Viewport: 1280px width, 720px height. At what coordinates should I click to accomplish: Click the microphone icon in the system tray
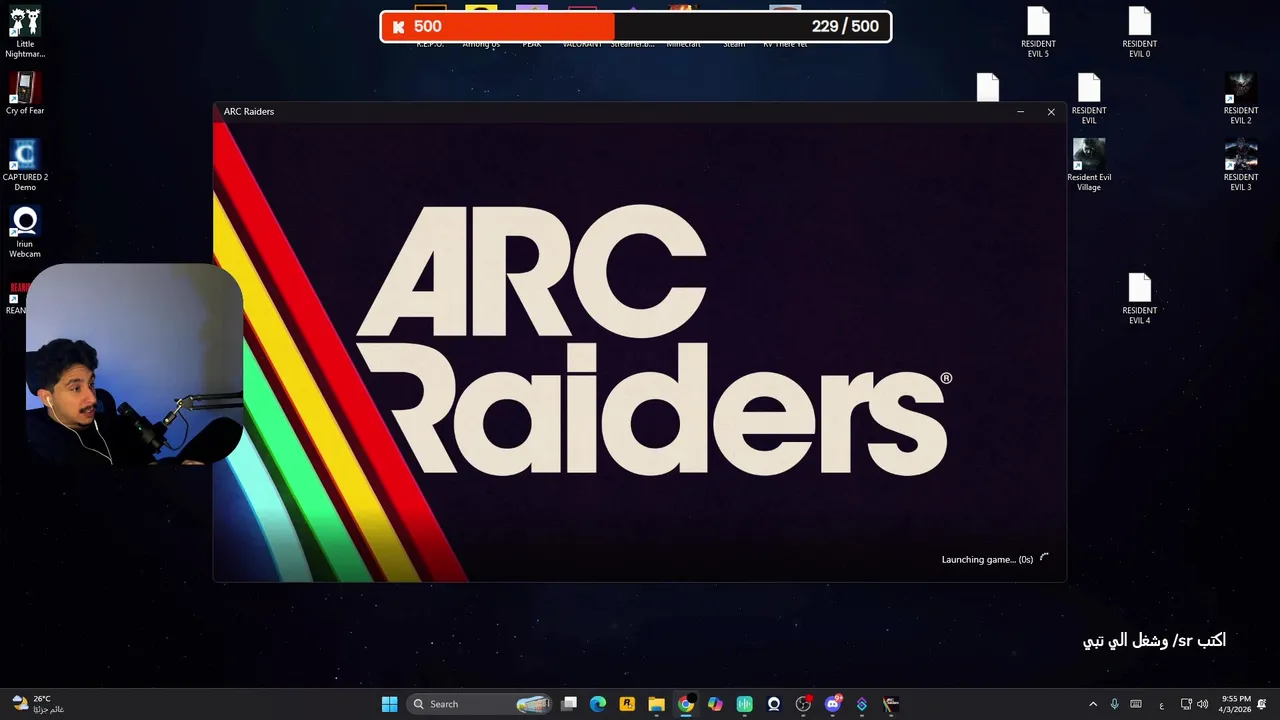(1114, 704)
